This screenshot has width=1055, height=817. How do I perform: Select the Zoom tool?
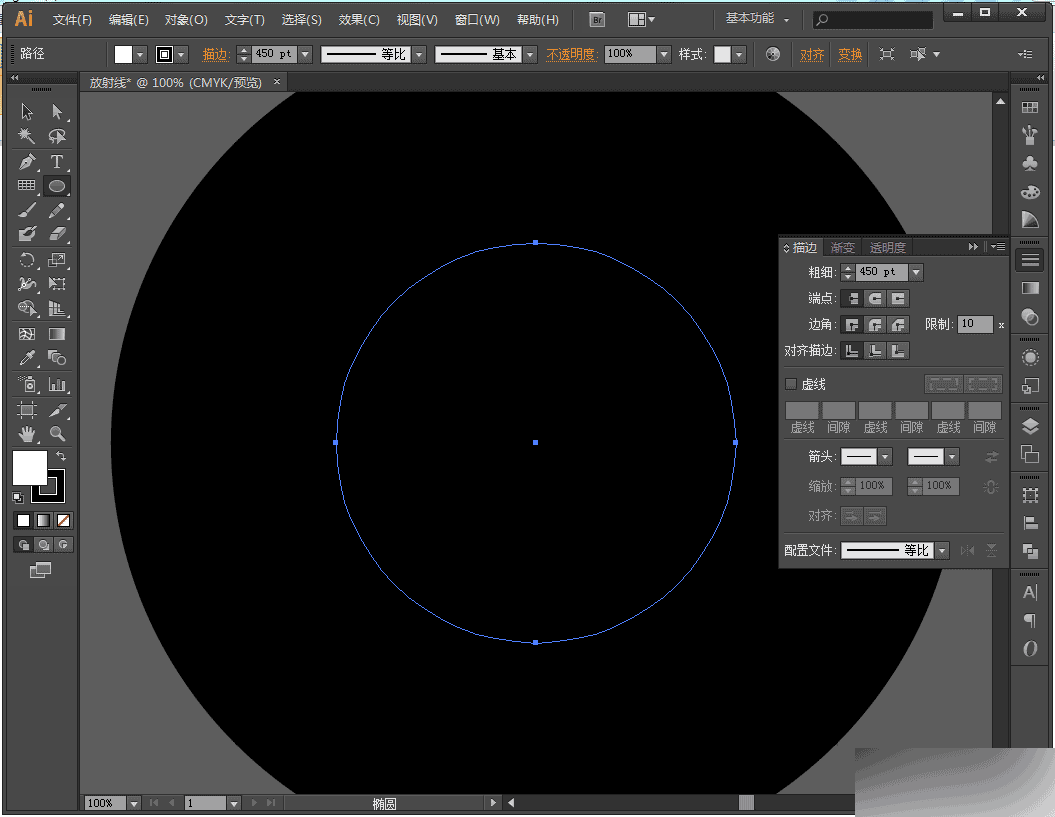(57, 434)
